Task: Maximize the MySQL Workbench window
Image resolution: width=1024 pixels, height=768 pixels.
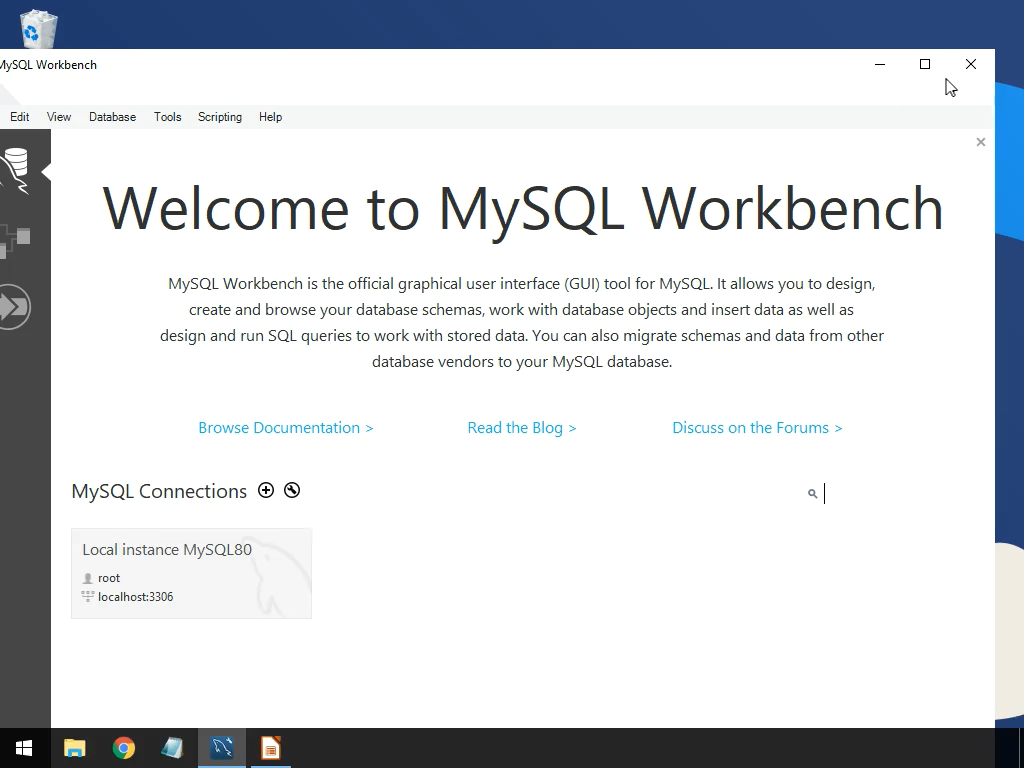Action: (925, 64)
